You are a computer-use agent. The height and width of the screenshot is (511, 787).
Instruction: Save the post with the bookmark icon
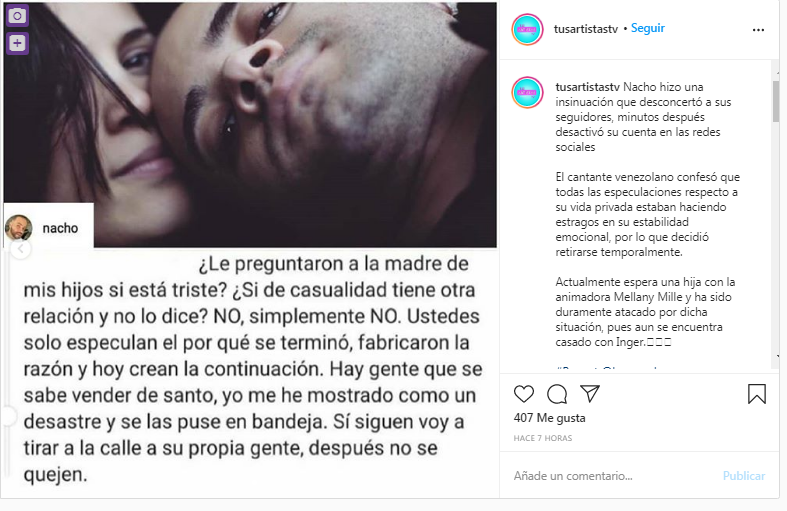click(x=756, y=394)
